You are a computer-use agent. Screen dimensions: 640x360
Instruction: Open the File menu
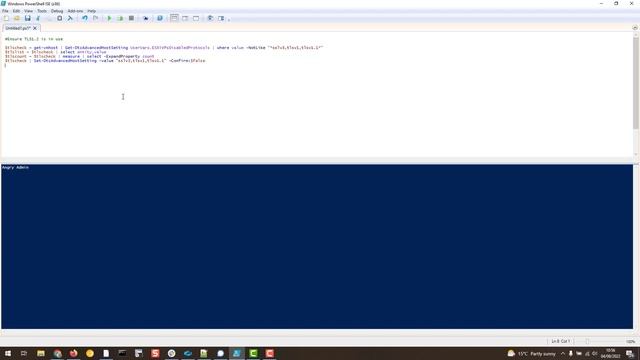pyautogui.click(x=5, y=11)
